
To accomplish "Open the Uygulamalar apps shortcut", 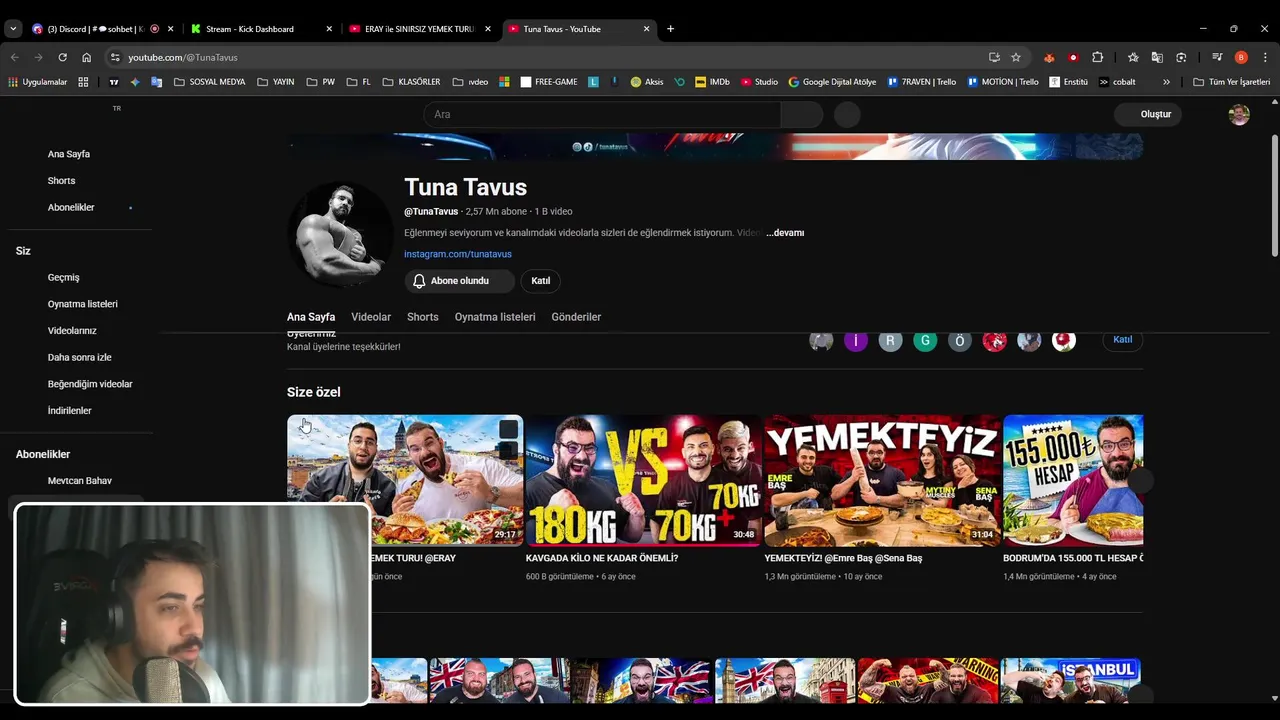I will click(x=38, y=82).
